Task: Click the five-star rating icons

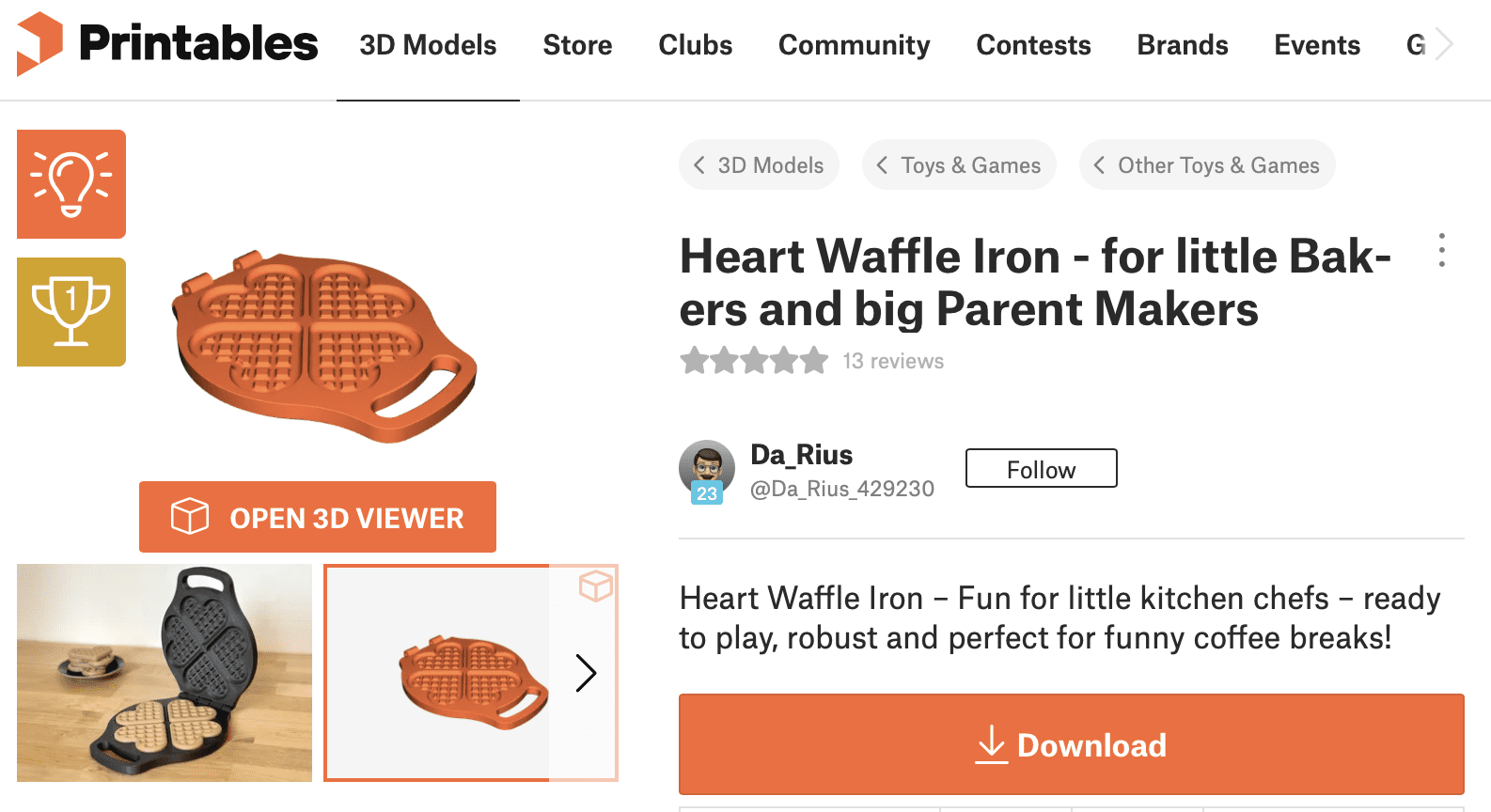Action: point(754,361)
